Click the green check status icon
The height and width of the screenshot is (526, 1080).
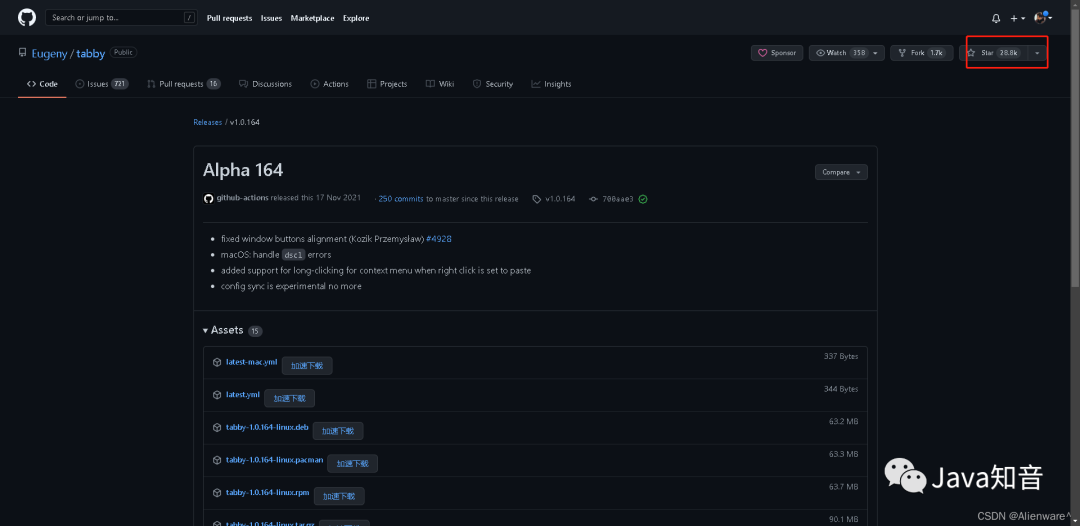tap(643, 199)
